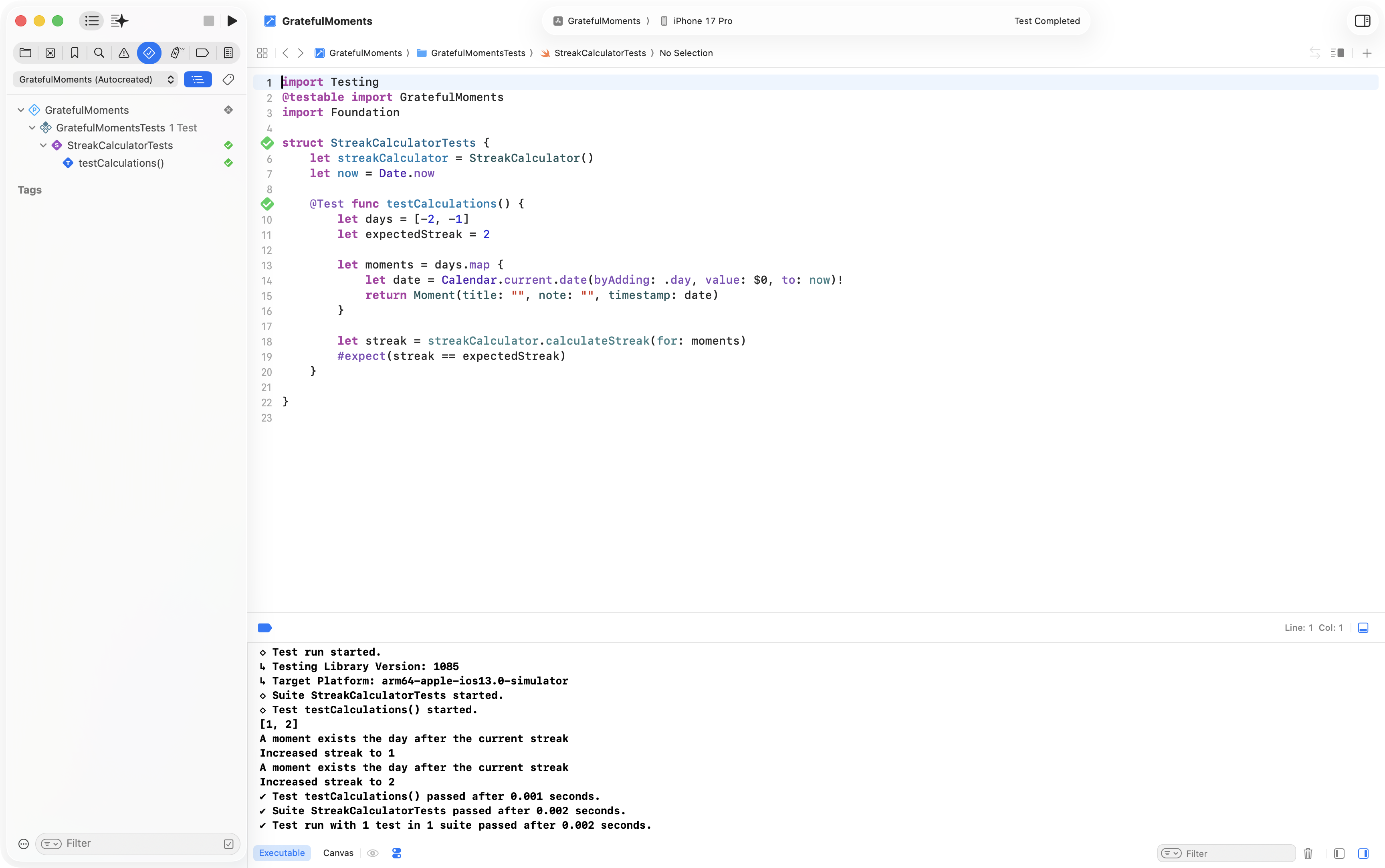Screen dimensions: 1385x868
Task: Click the navigator Filter field
Action: pos(137,843)
